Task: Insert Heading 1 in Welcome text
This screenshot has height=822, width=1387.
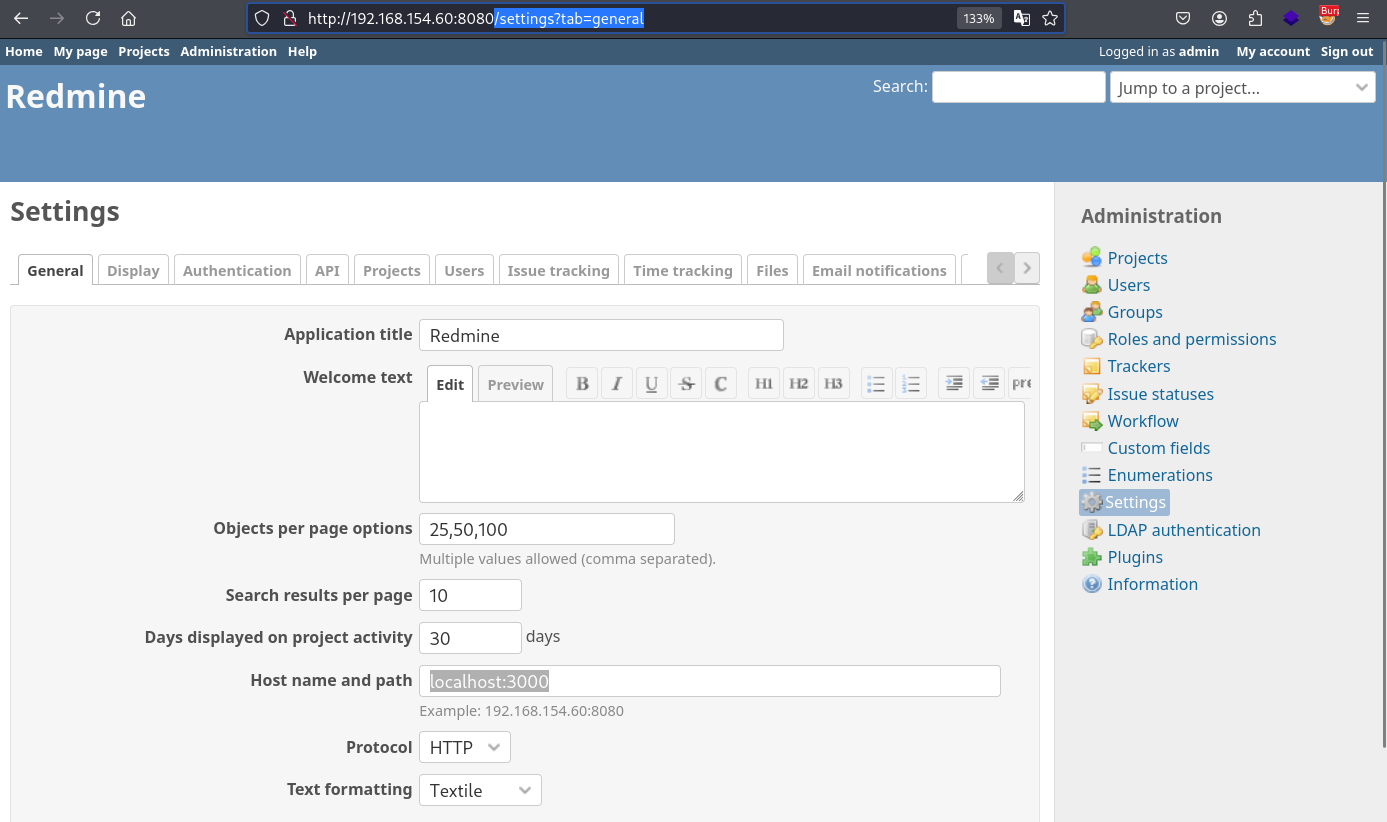Action: click(x=764, y=384)
